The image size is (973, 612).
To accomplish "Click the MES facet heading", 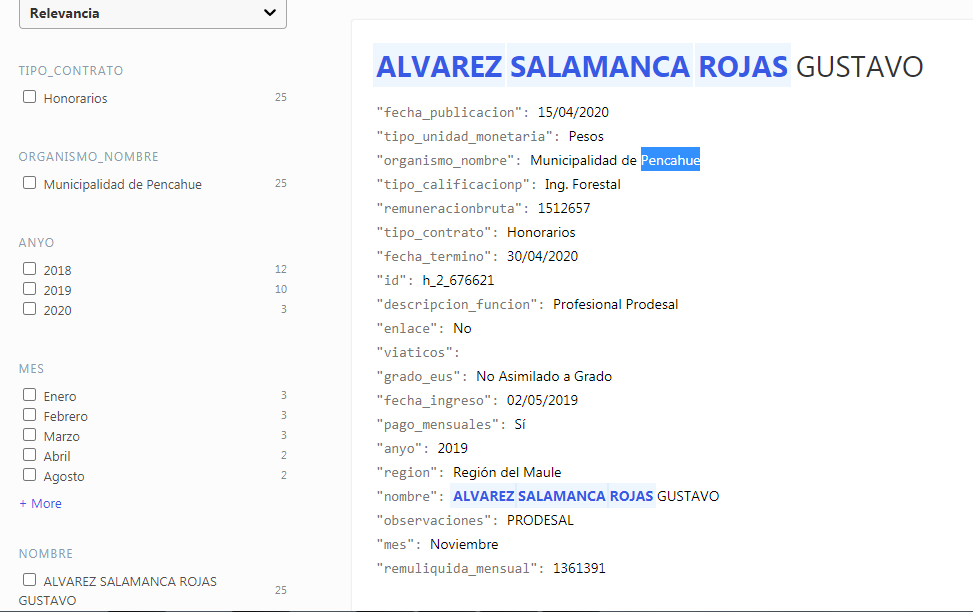I will point(31,369).
